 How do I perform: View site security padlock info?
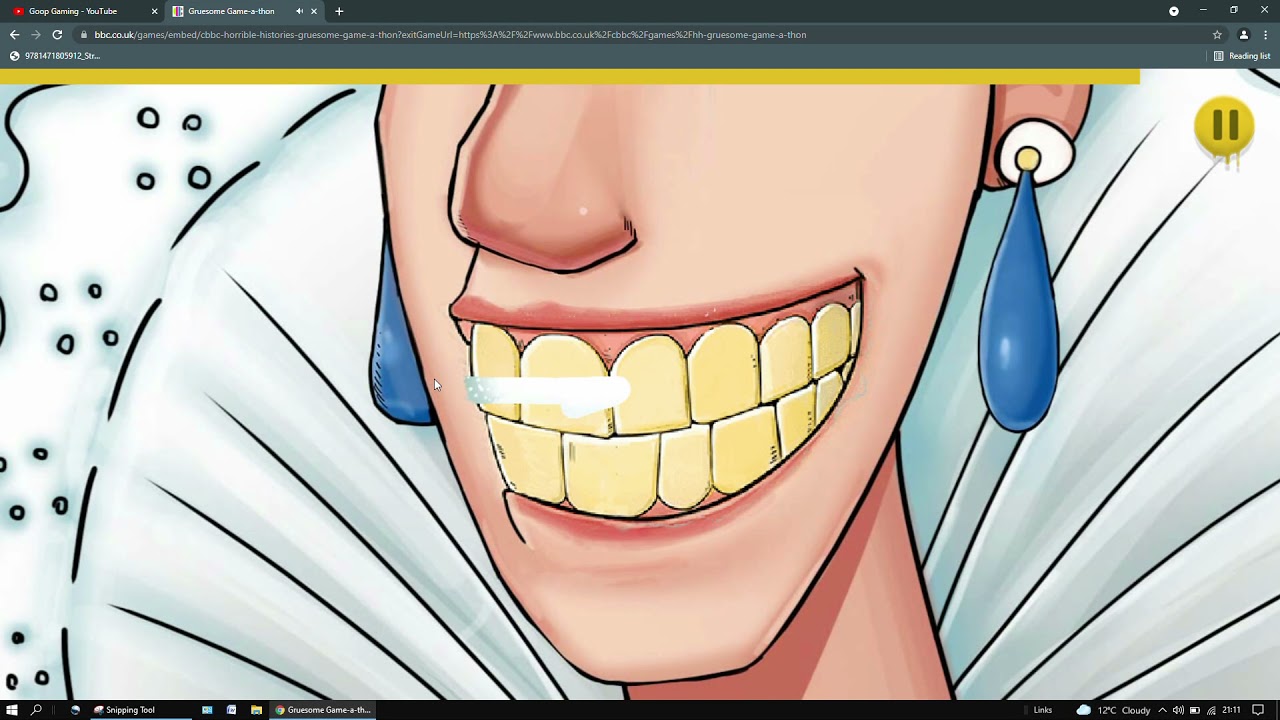(84, 35)
